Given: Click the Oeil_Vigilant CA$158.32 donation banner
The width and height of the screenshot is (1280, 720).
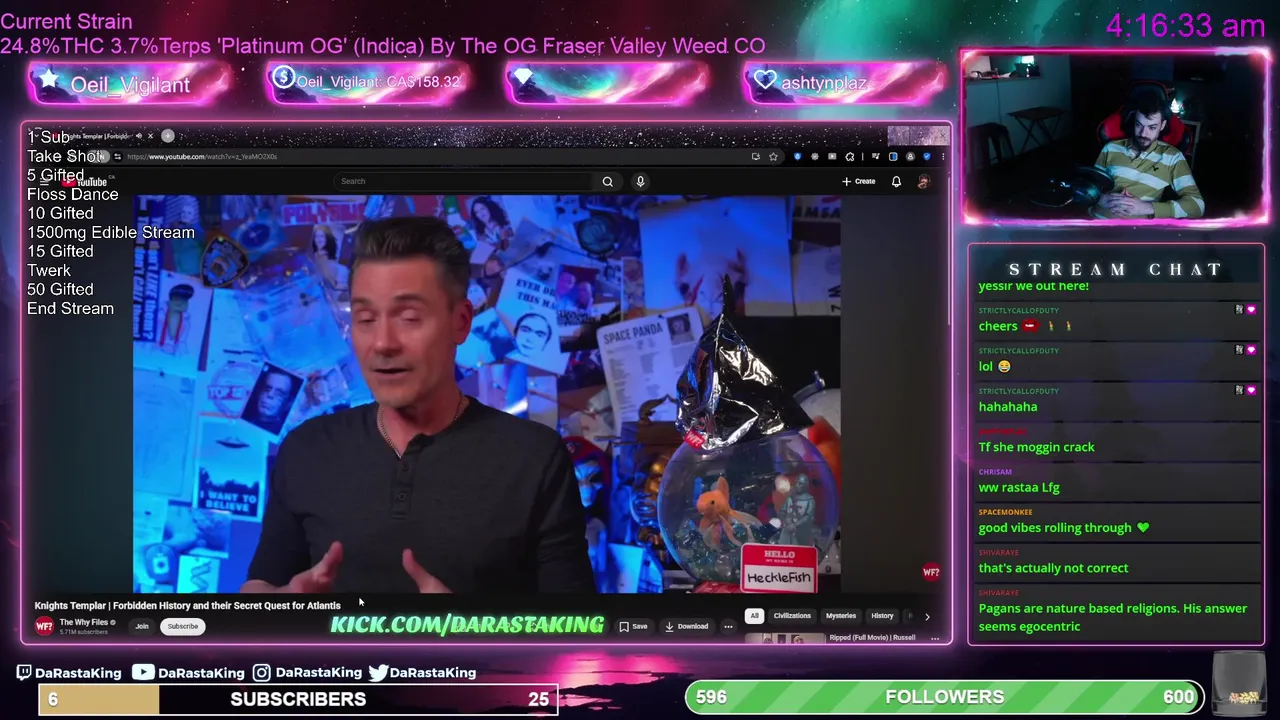Looking at the screenshot, I should coord(368,82).
